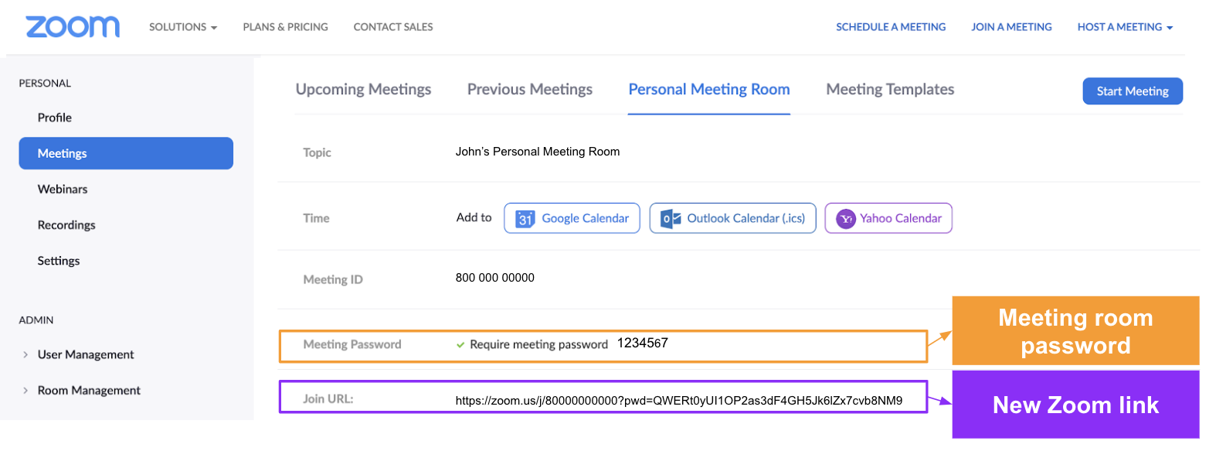Open the Host a Meeting dropdown
This screenshot has height=458, width=1216.
[1125, 27]
